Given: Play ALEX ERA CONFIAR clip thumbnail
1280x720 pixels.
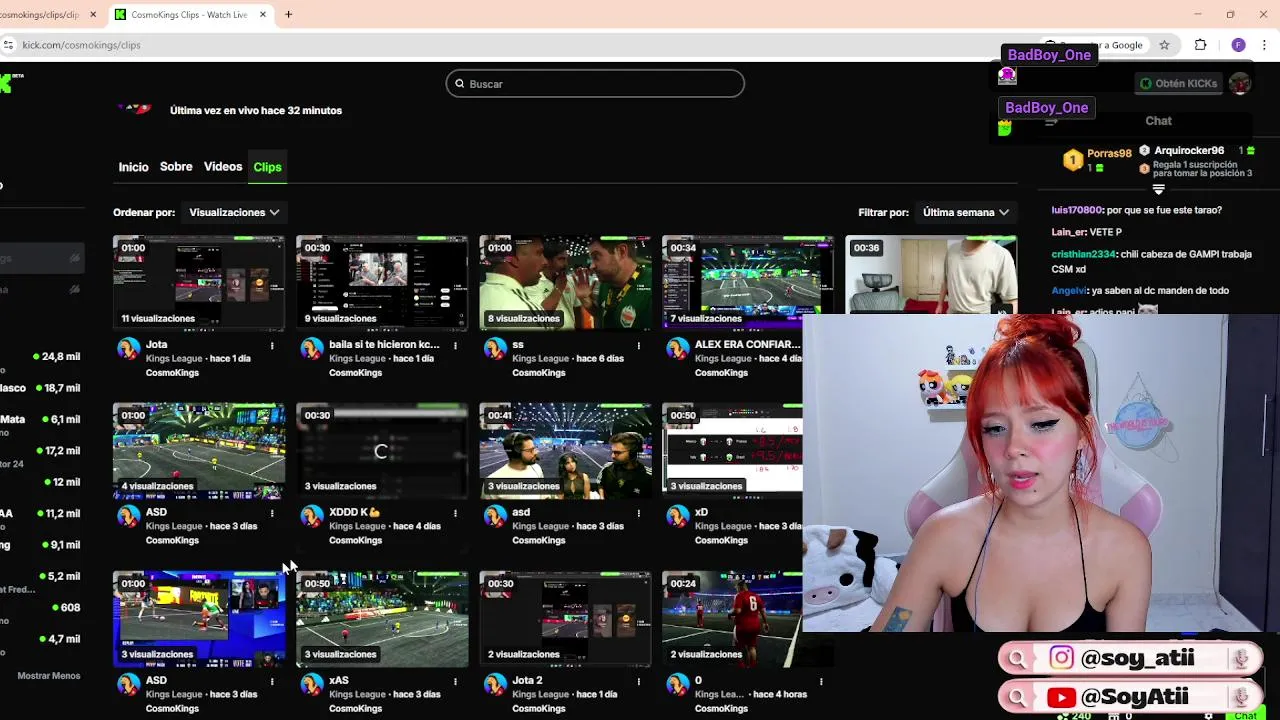Looking at the screenshot, I should [x=748, y=283].
